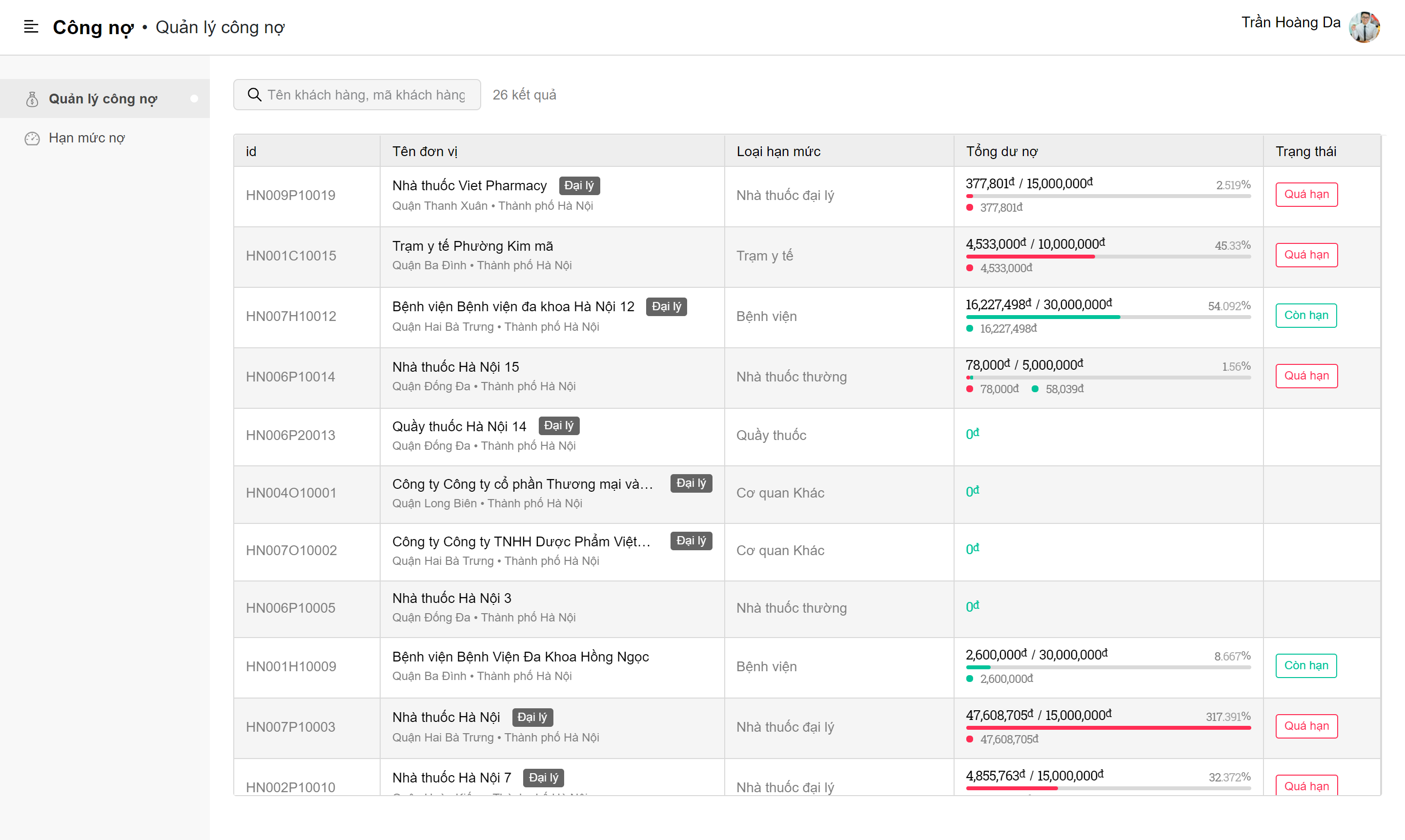Open Quản lý công nợ menu item
The height and width of the screenshot is (840, 1405).
click(103, 99)
